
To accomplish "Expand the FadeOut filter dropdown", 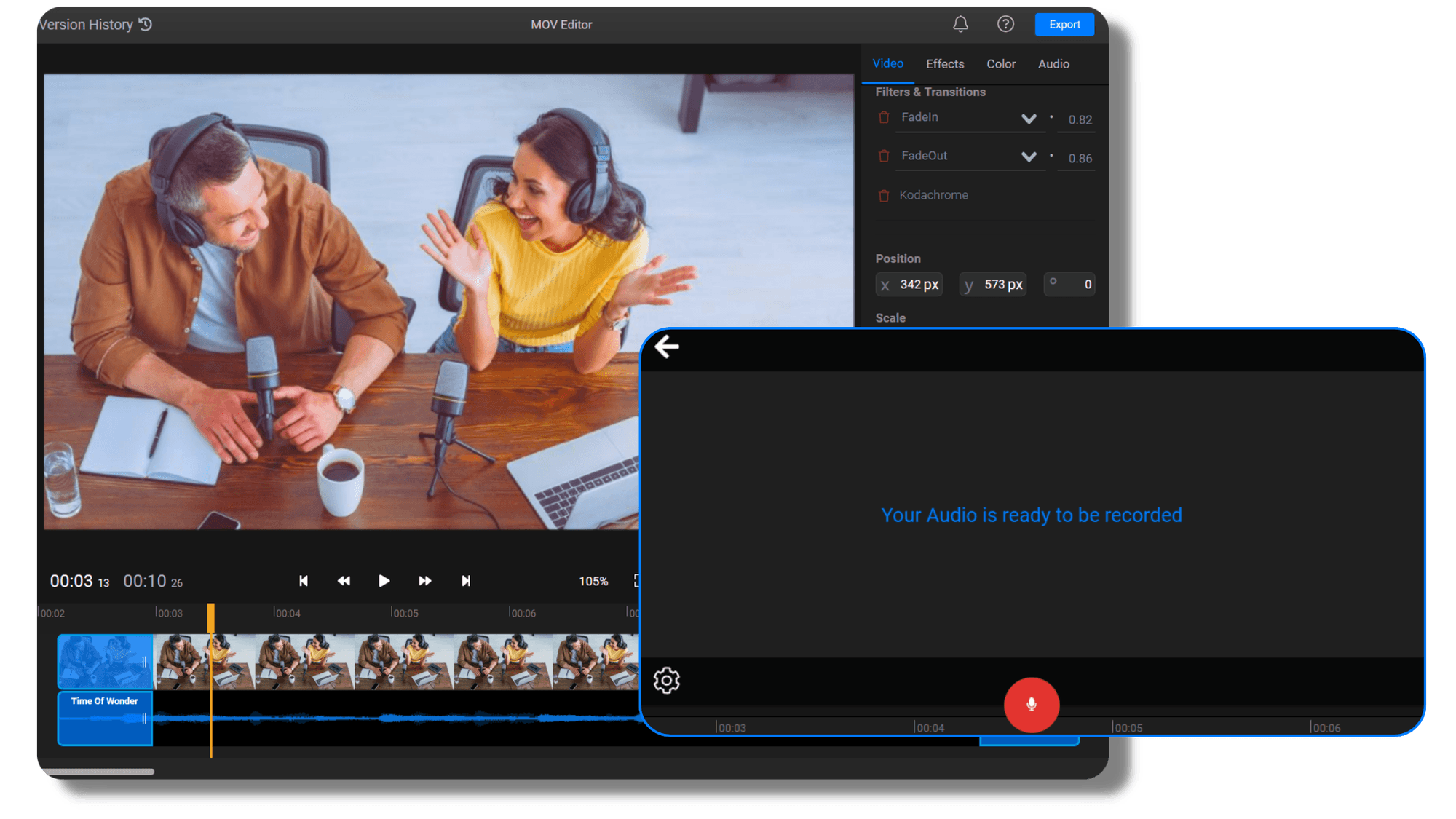I will click(x=1029, y=156).
